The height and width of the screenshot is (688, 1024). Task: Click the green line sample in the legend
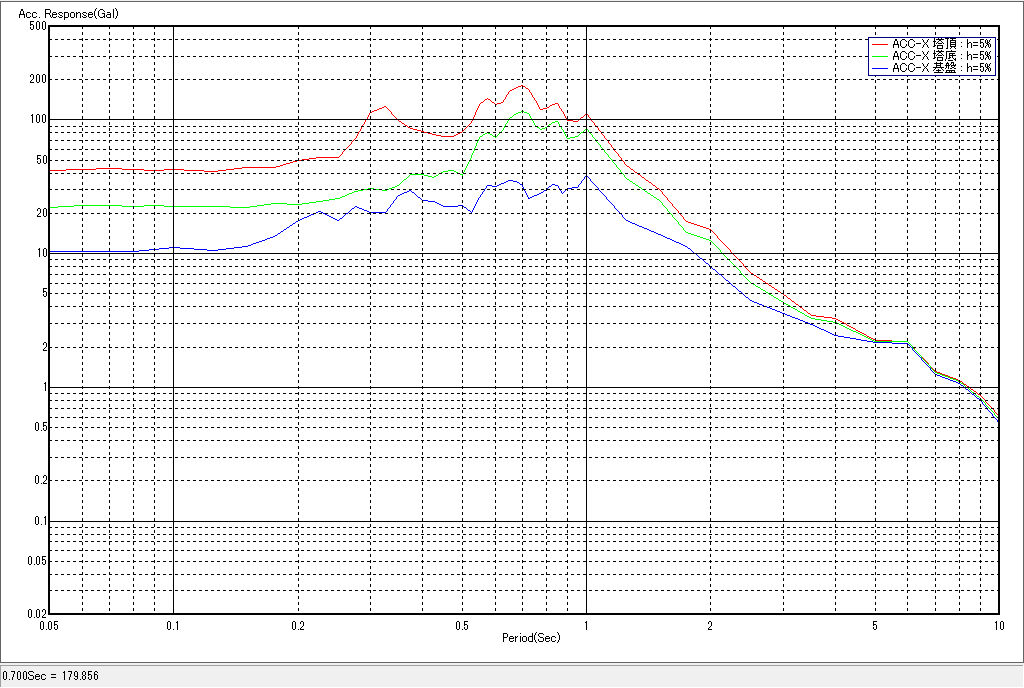pos(879,56)
